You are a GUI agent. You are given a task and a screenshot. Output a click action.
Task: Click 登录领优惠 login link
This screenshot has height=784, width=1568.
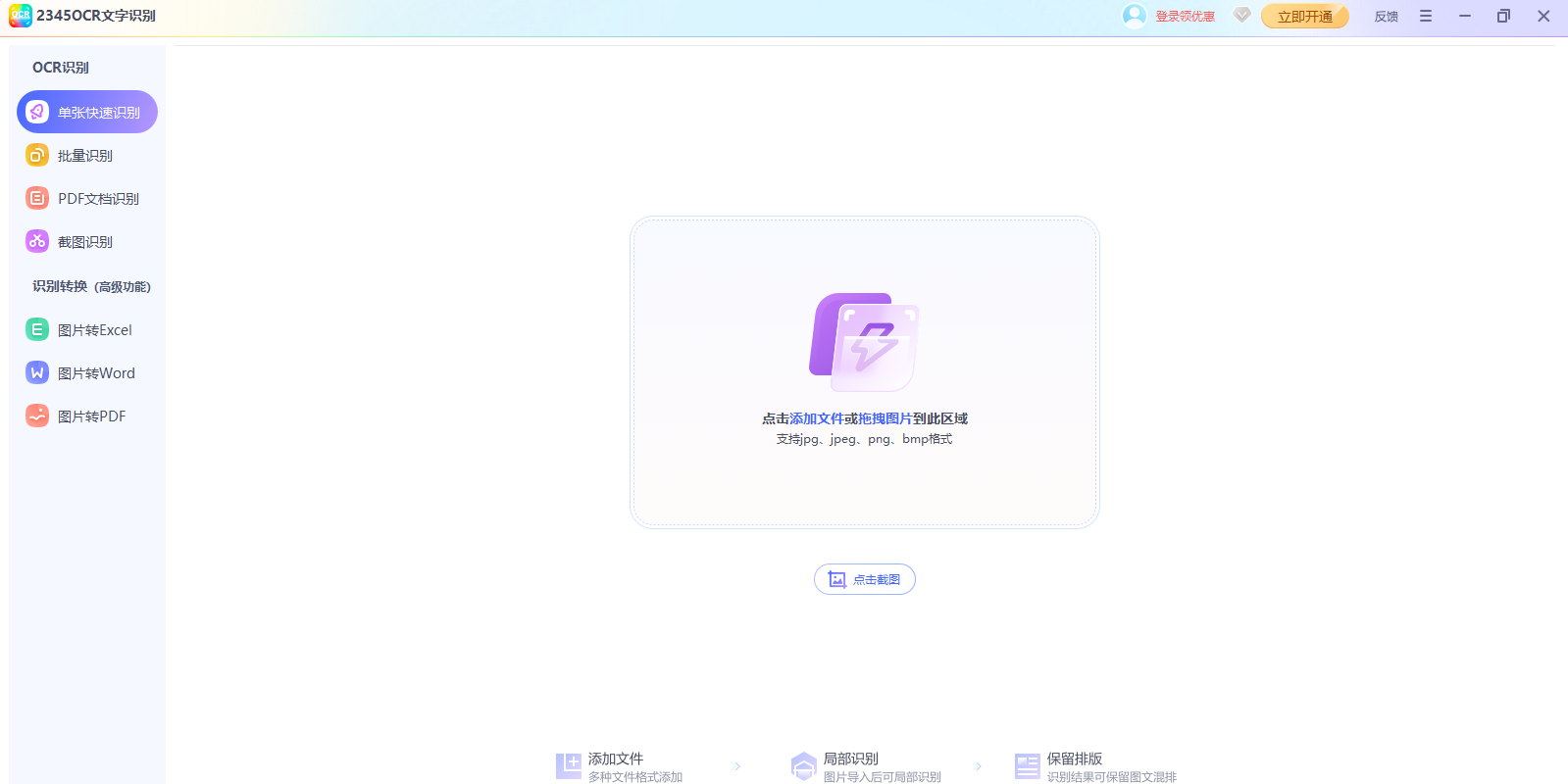(1185, 17)
